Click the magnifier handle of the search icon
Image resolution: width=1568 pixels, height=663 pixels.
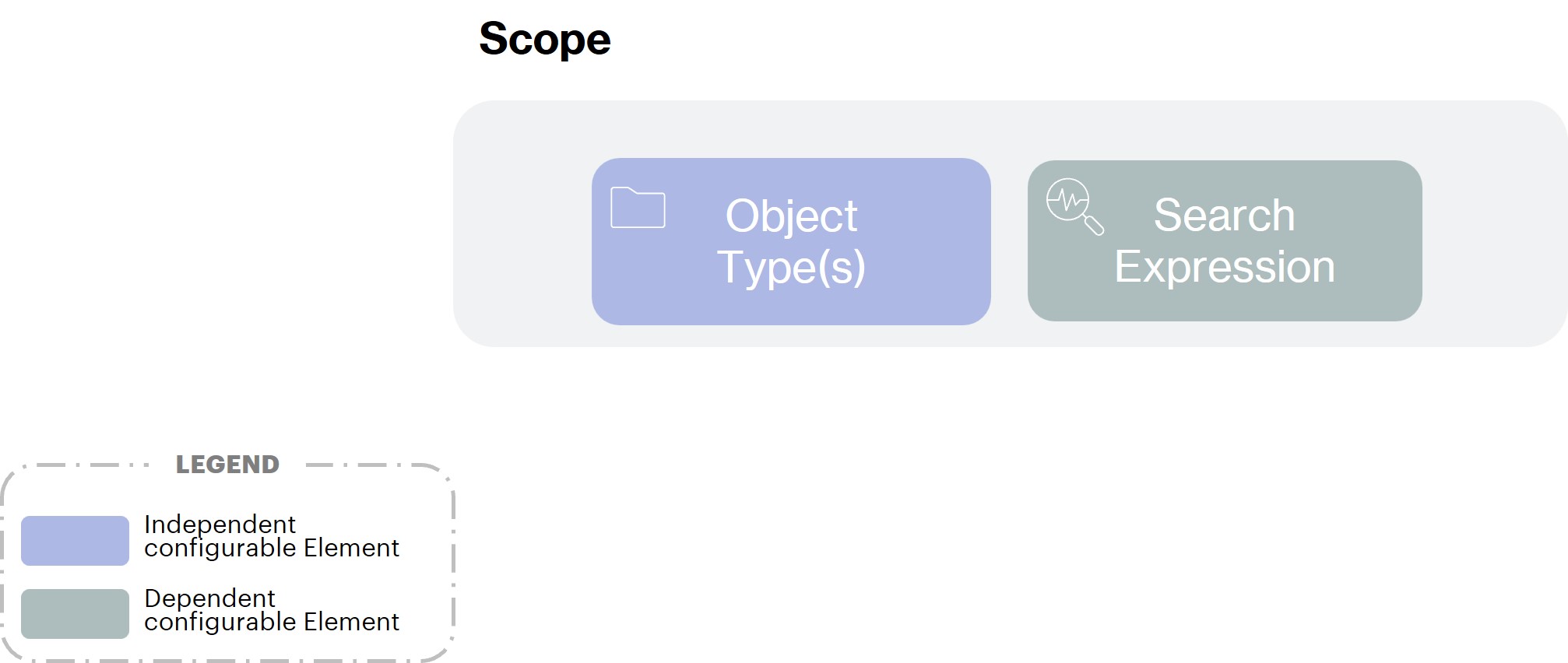point(1094,226)
